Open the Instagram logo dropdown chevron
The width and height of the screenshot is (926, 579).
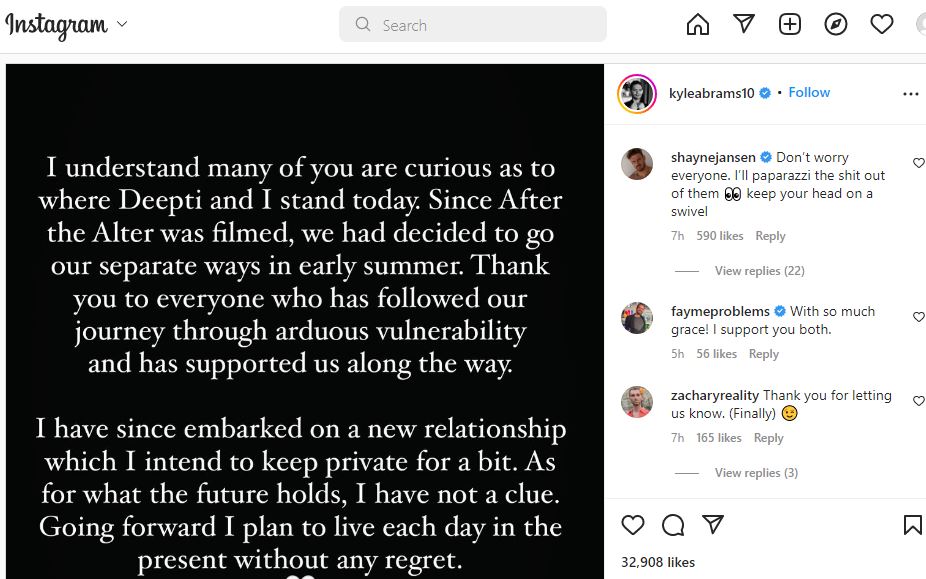click(x=122, y=24)
